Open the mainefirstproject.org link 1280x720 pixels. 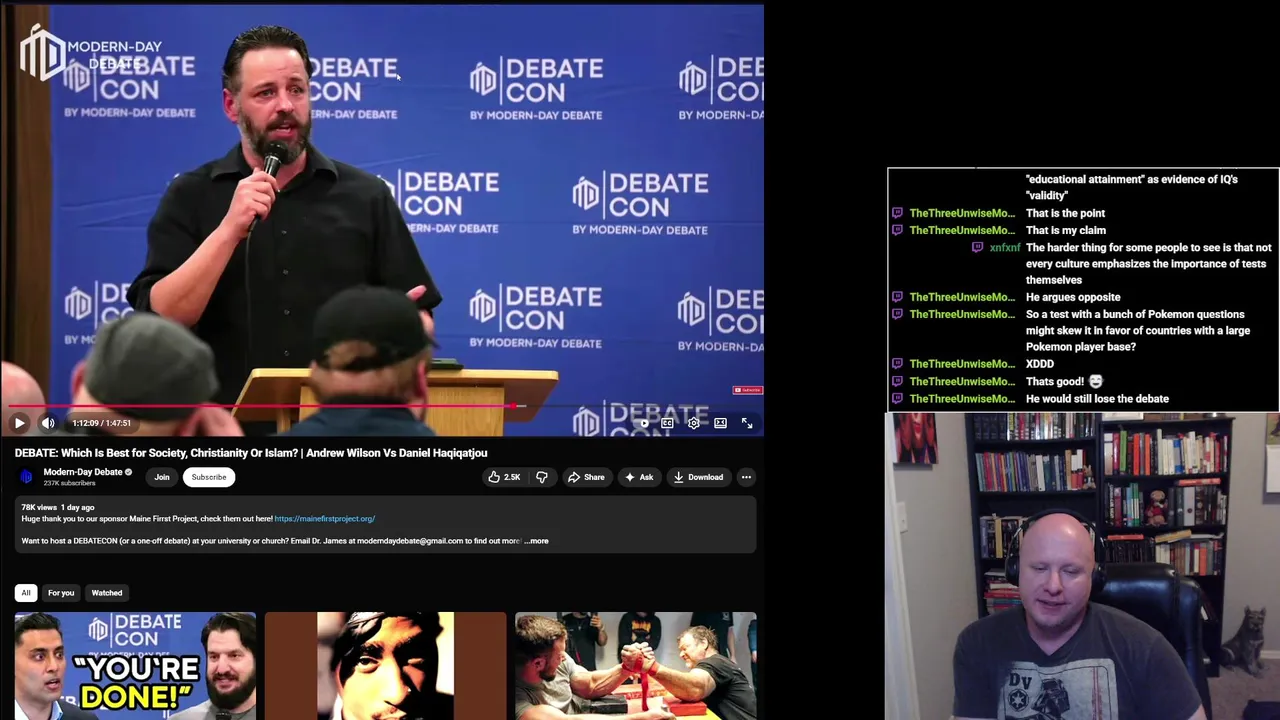point(325,518)
